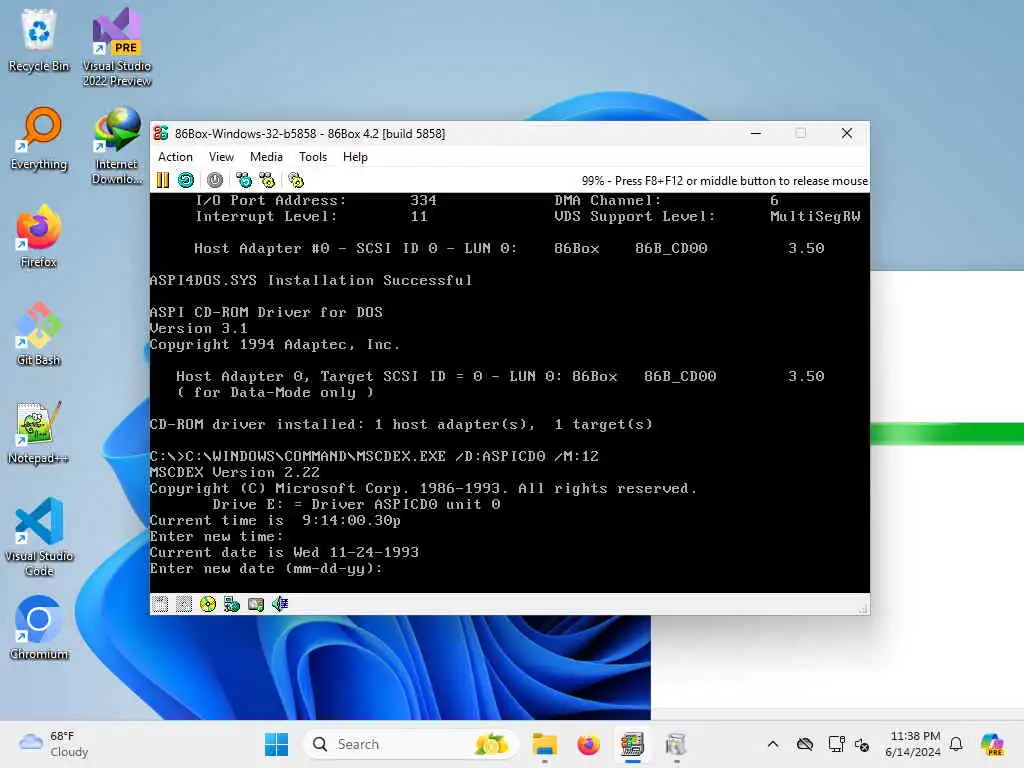Select the Firefox desktop shortcut

pyautogui.click(x=39, y=236)
